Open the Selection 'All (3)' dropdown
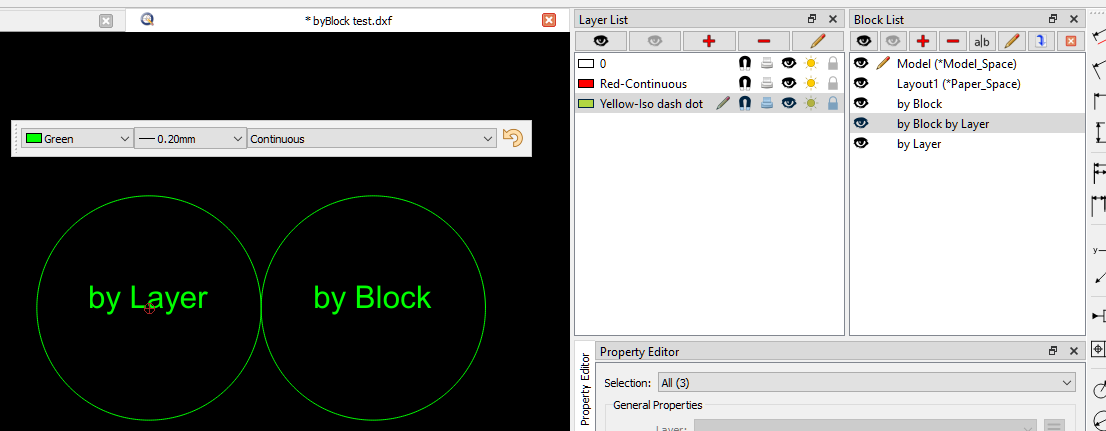Image resolution: width=1106 pixels, height=431 pixels. coord(865,382)
